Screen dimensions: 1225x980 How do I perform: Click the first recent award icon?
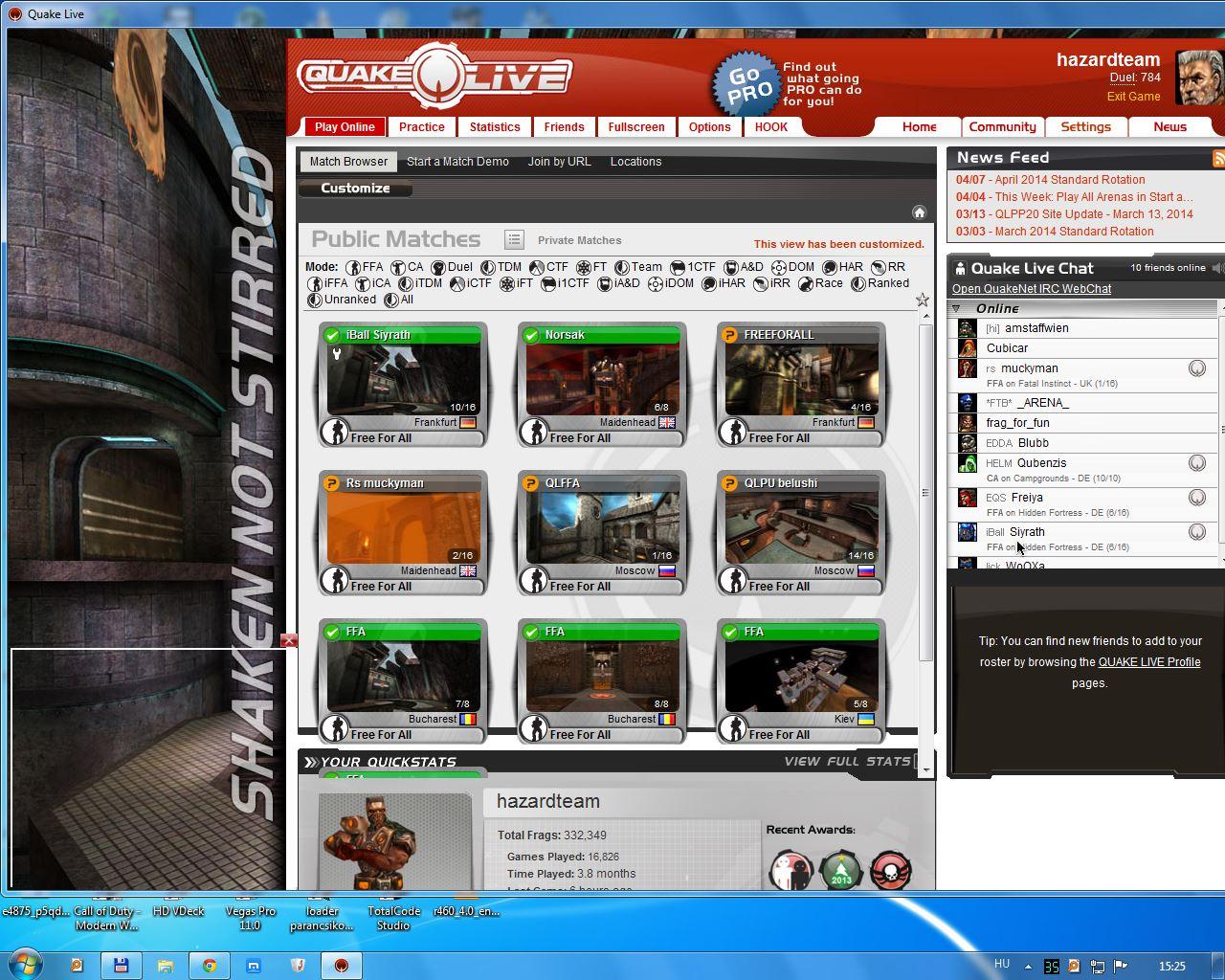791,871
